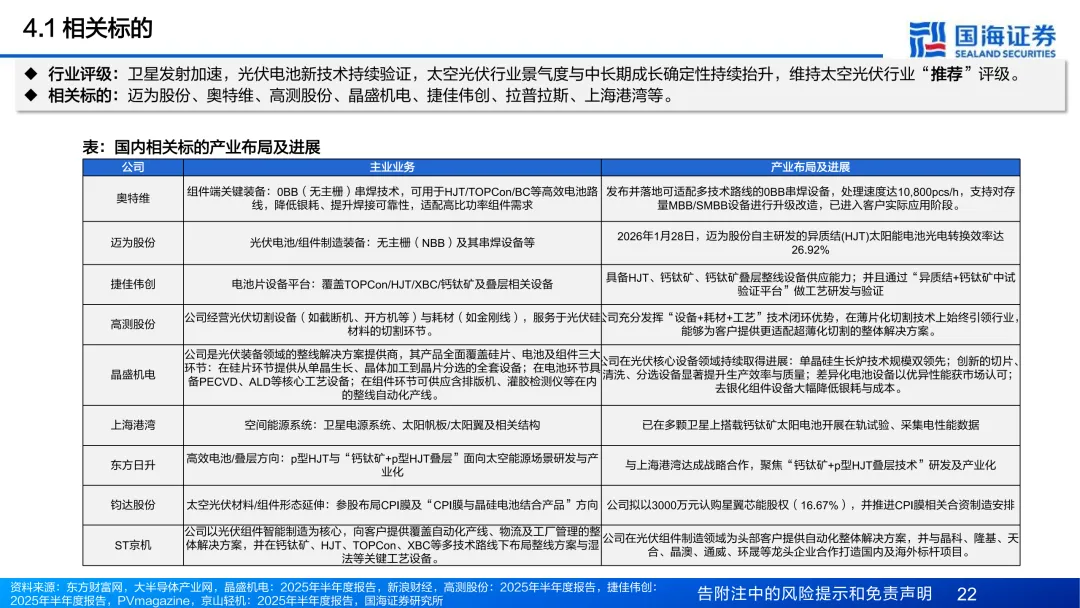The width and height of the screenshot is (1080, 608).
Task: Click 东方日升's p型HJT叠层 business cell
Action: click(x=392, y=465)
